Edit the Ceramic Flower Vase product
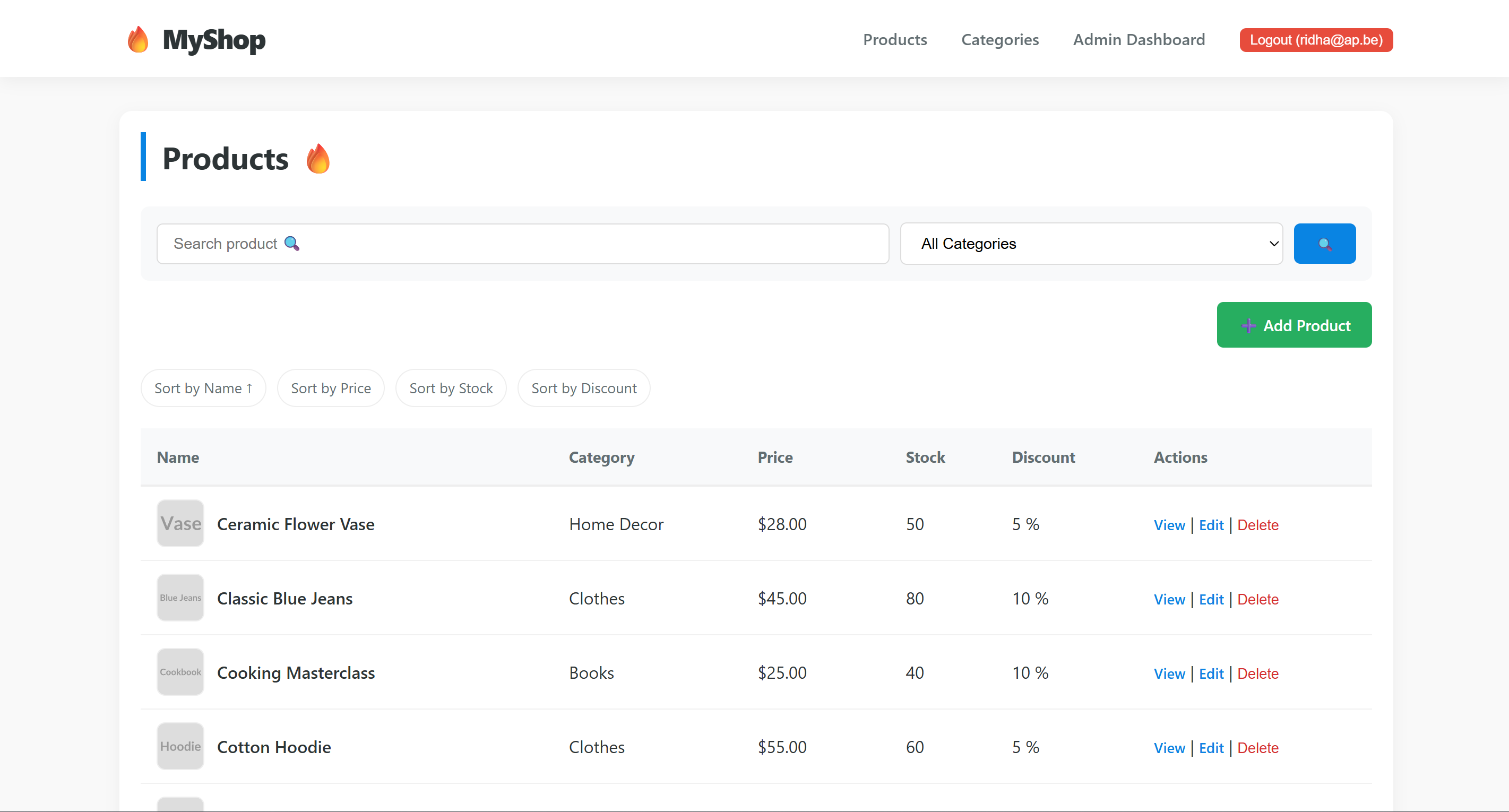 tap(1211, 525)
